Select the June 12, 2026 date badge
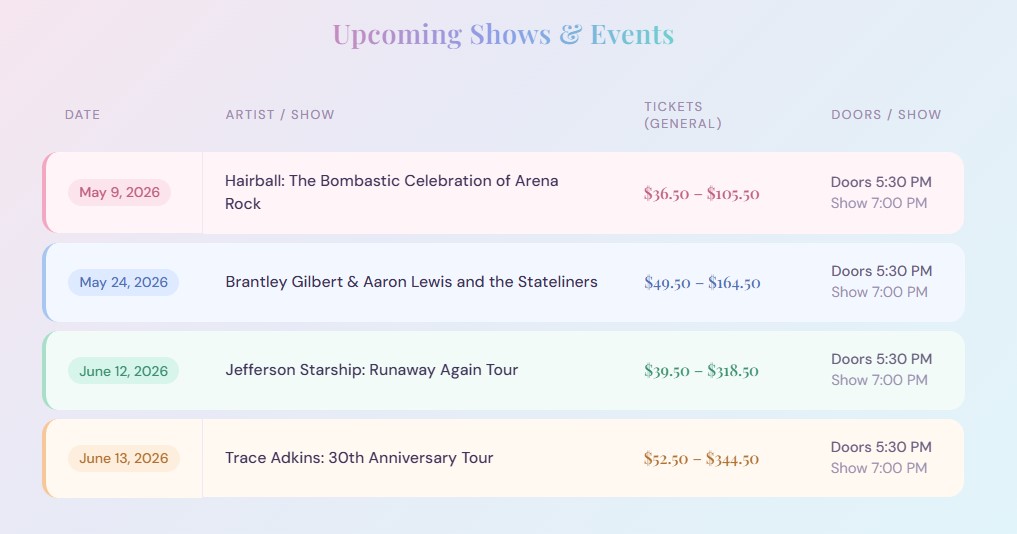This screenshot has height=534, width=1017. (x=124, y=371)
